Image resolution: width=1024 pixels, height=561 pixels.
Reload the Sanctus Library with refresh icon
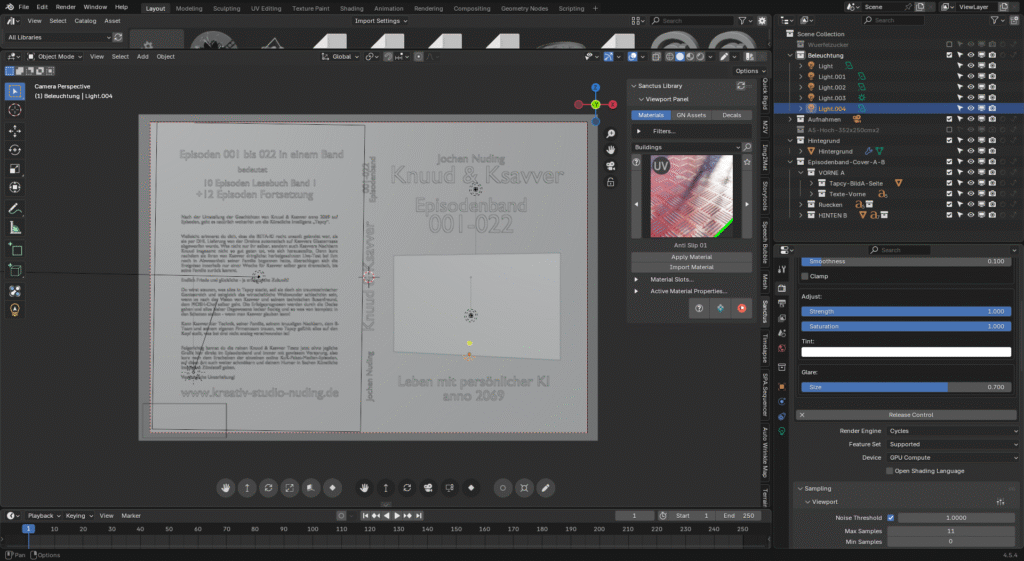point(741,86)
